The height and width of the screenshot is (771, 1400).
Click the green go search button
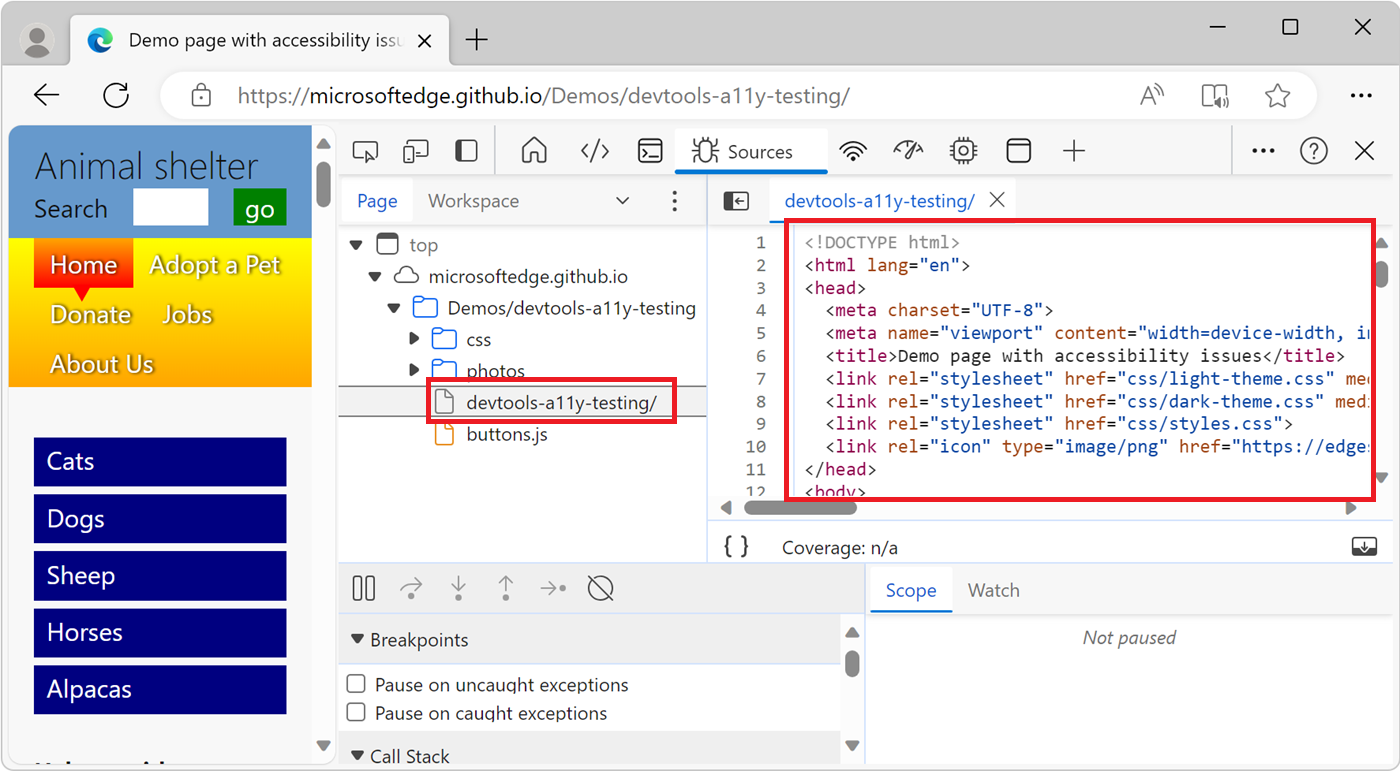tap(259, 208)
